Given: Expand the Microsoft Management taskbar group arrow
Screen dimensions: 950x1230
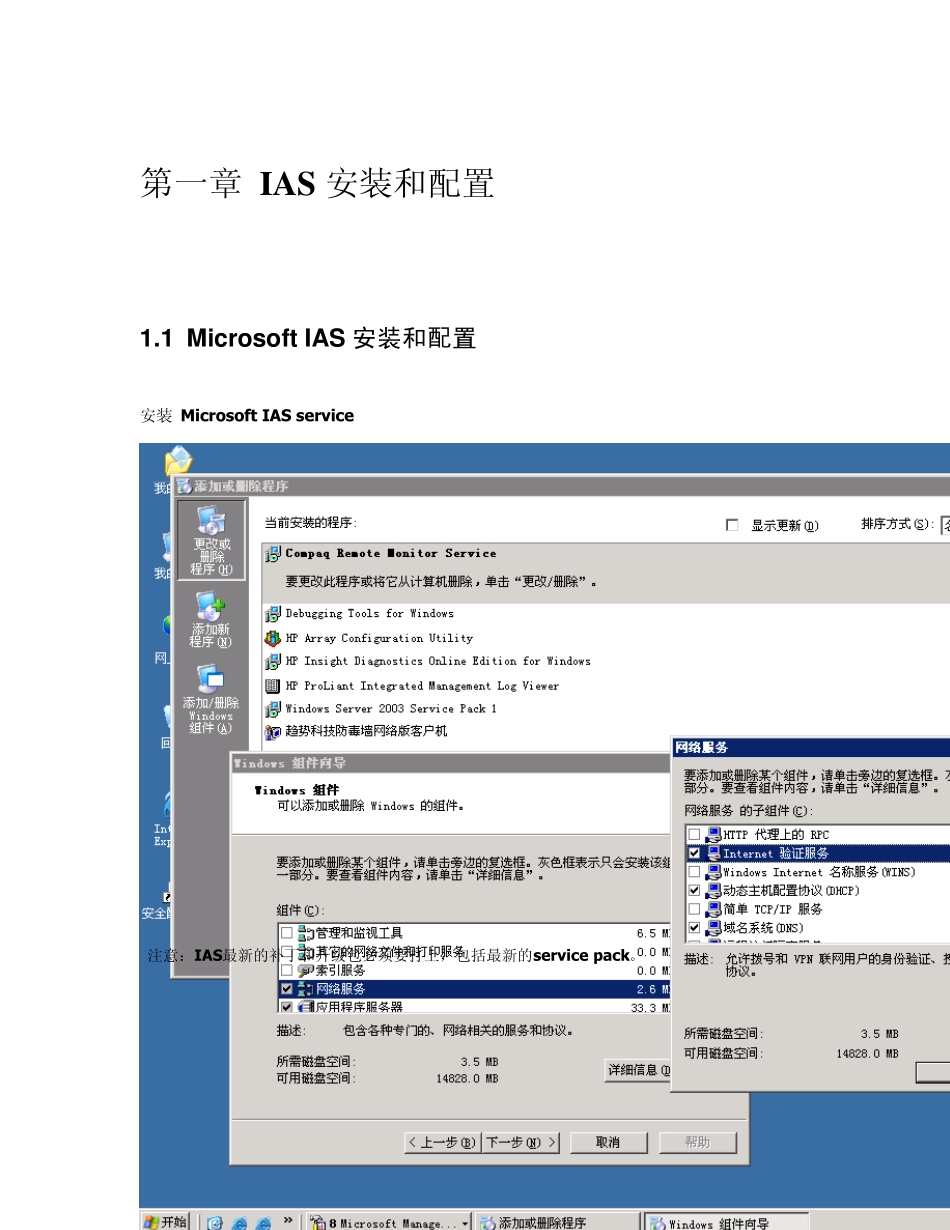Looking at the screenshot, I should coord(465,1223).
